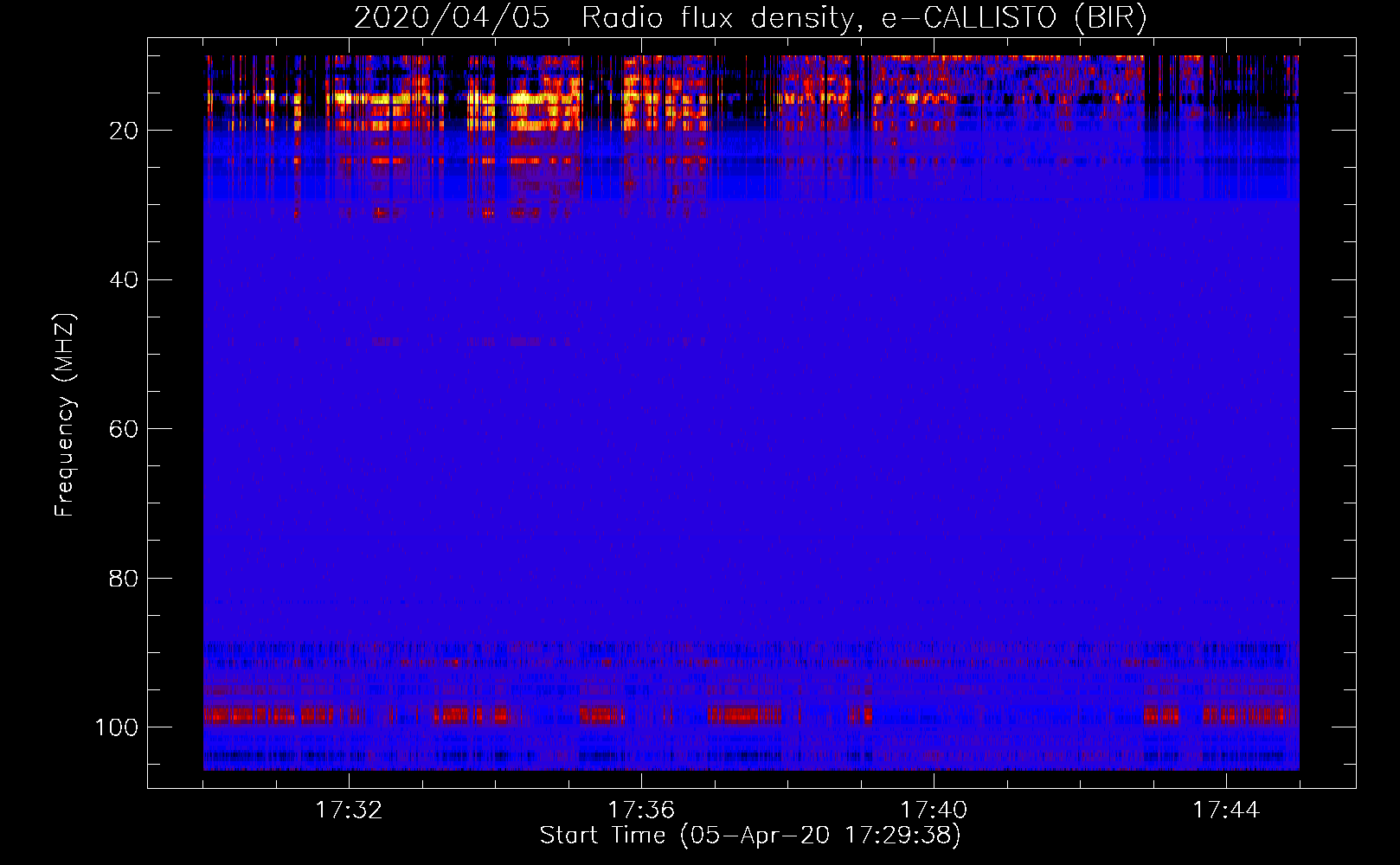Click the 60 MHz frequency tick label
The width and height of the screenshot is (1400, 865).
(124, 429)
